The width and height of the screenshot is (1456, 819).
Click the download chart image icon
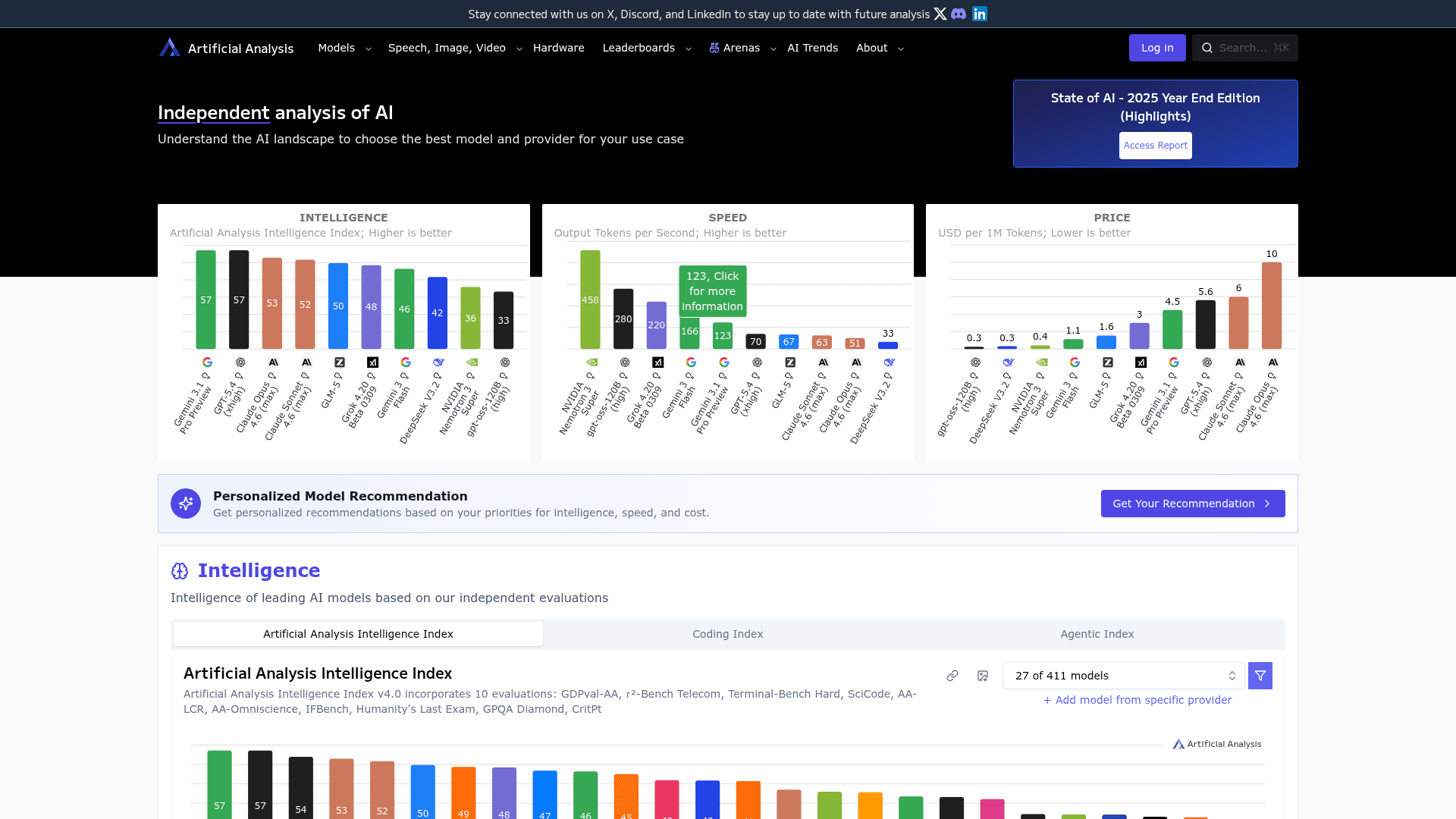point(983,676)
